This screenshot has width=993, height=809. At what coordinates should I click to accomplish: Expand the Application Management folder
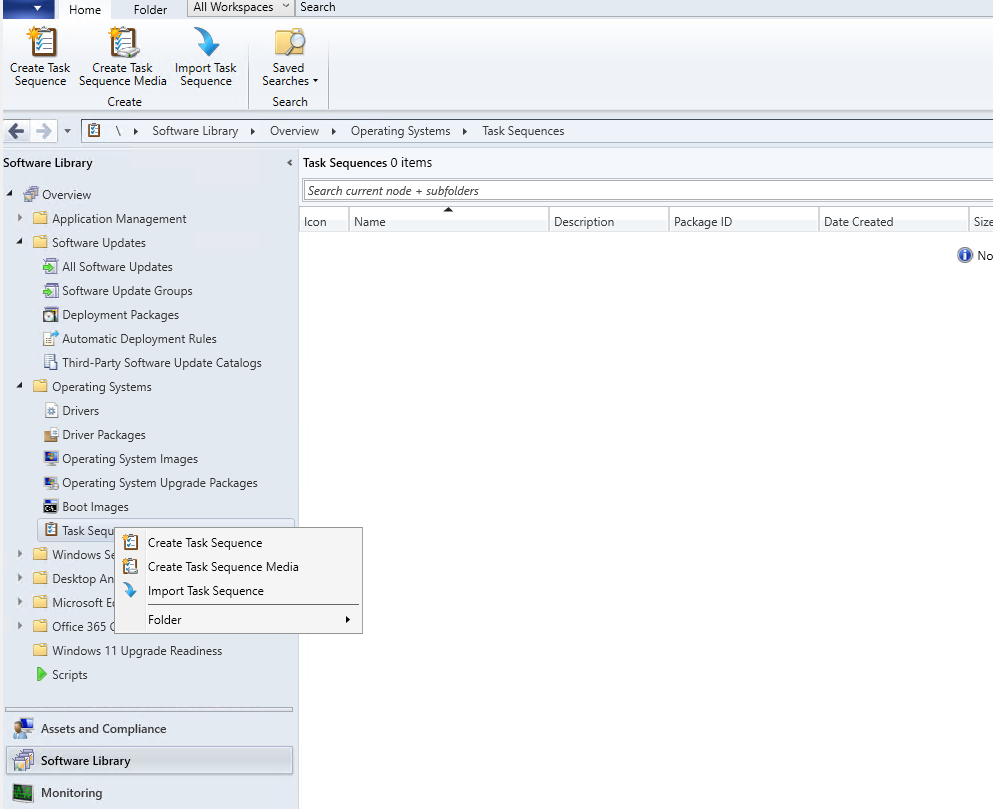pos(20,219)
